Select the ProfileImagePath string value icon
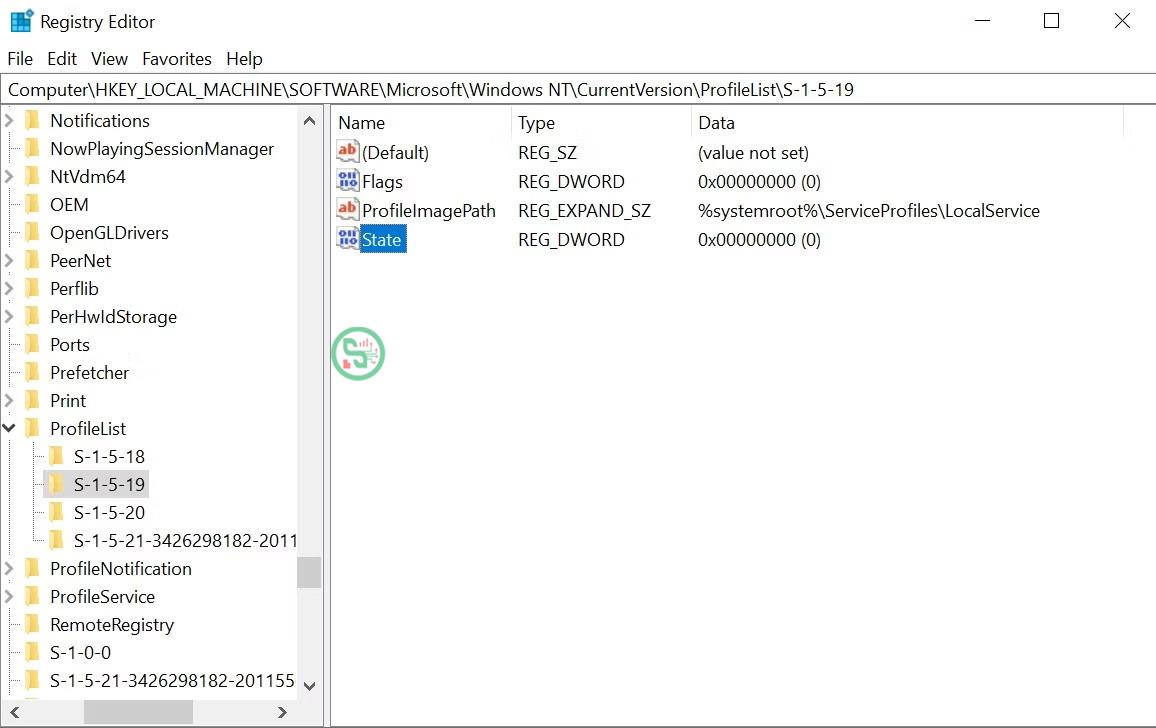This screenshot has height=728, width=1156. pos(347,210)
